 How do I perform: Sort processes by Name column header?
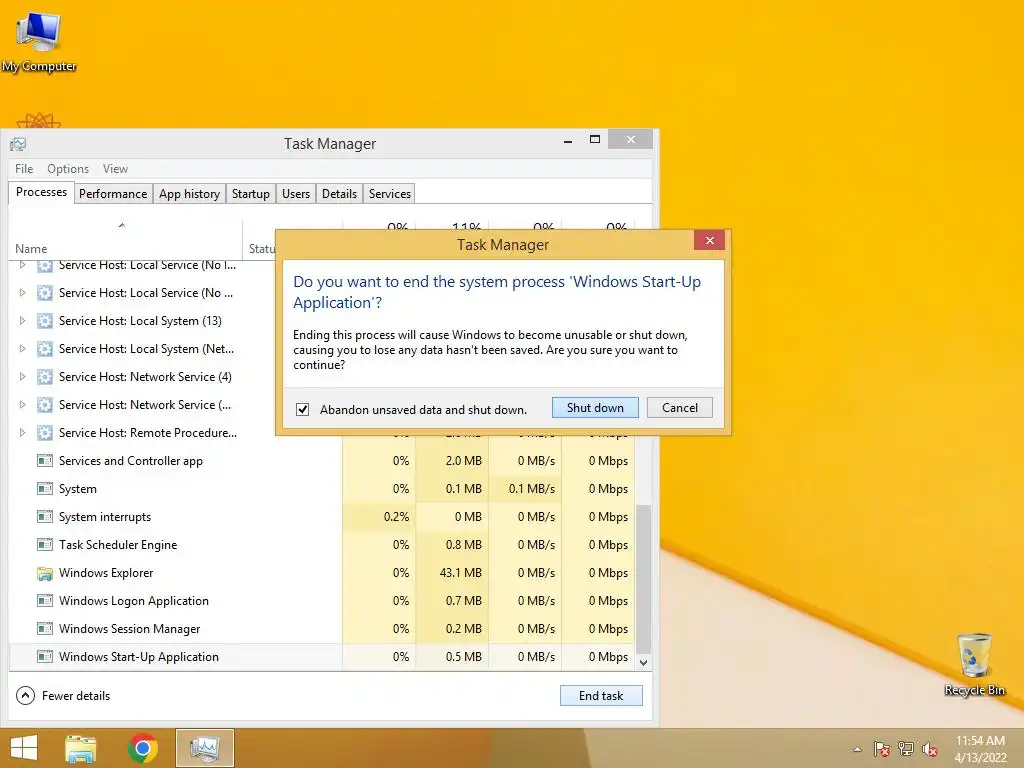click(x=31, y=249)
